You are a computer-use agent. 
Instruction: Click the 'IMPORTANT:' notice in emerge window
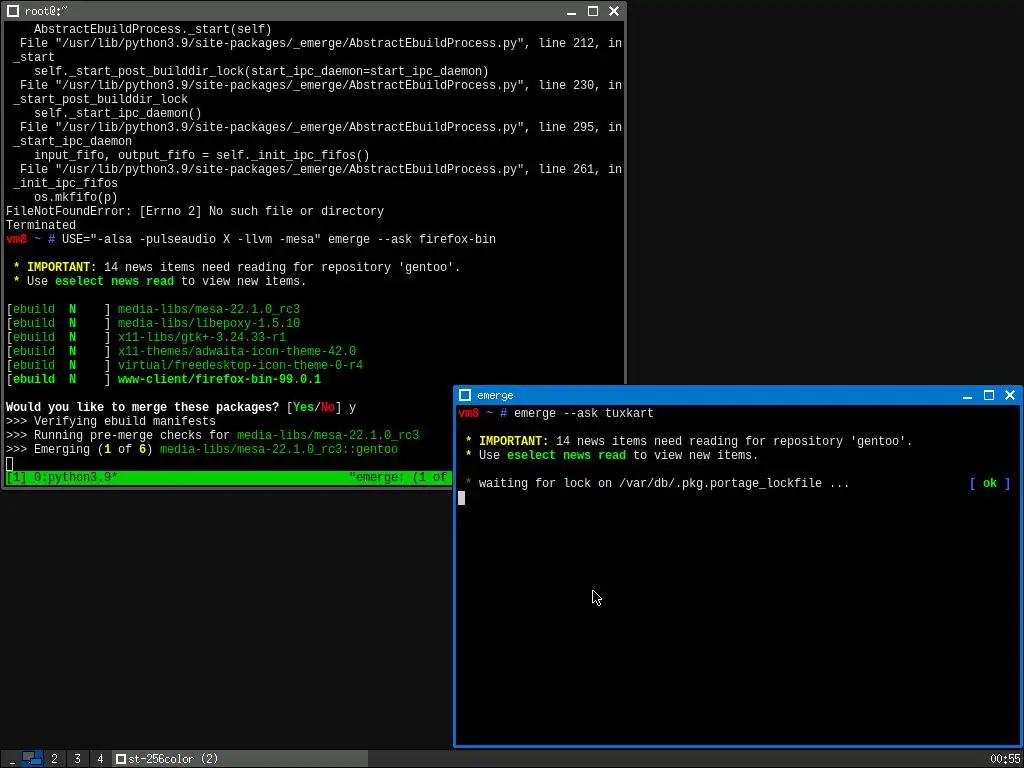coord(514,441)
